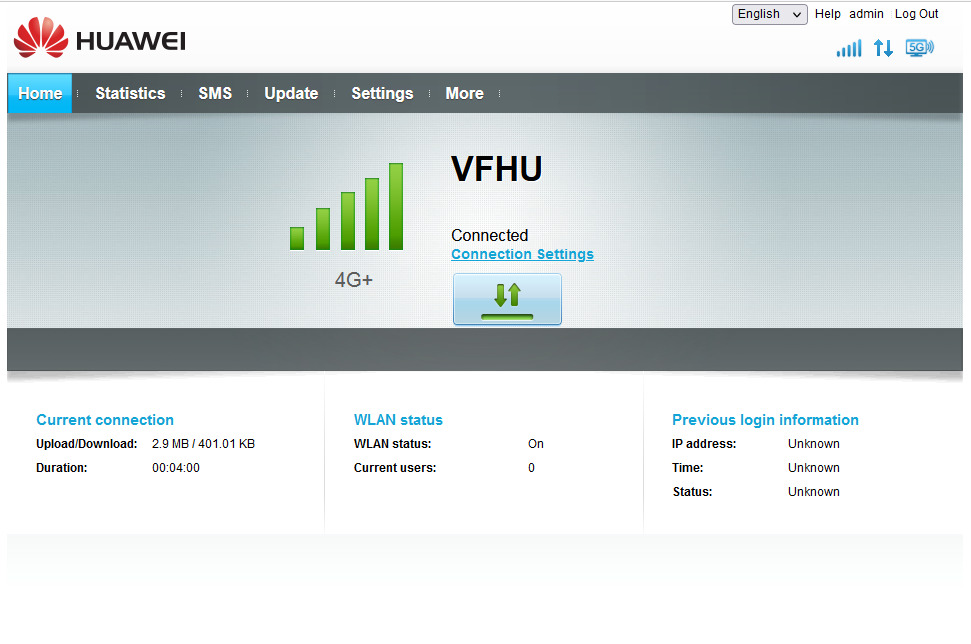Image resolution: width=971 pixels, height=644 pixels.
Task: Go to the Home tab
Action: 40,94
